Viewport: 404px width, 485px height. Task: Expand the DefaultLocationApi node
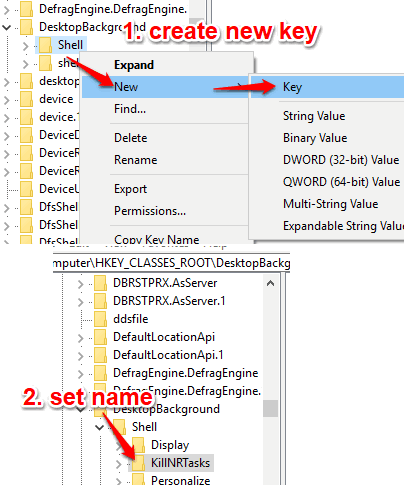point(80,338)
